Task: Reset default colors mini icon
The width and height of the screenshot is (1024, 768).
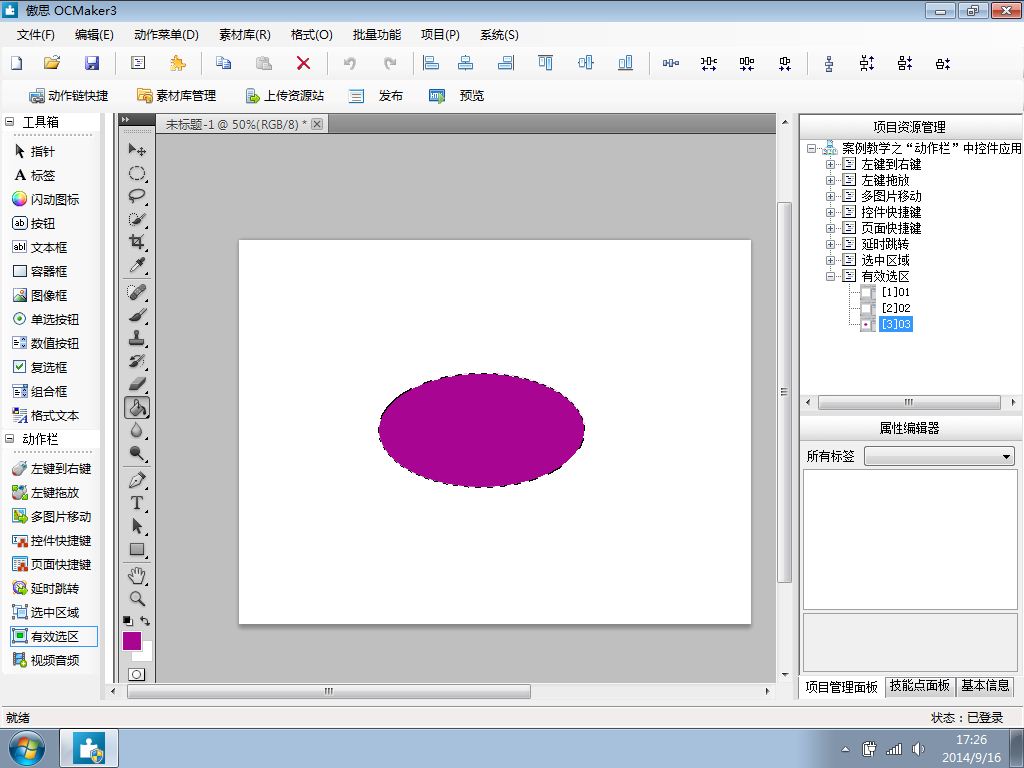Action: point(127,620)
